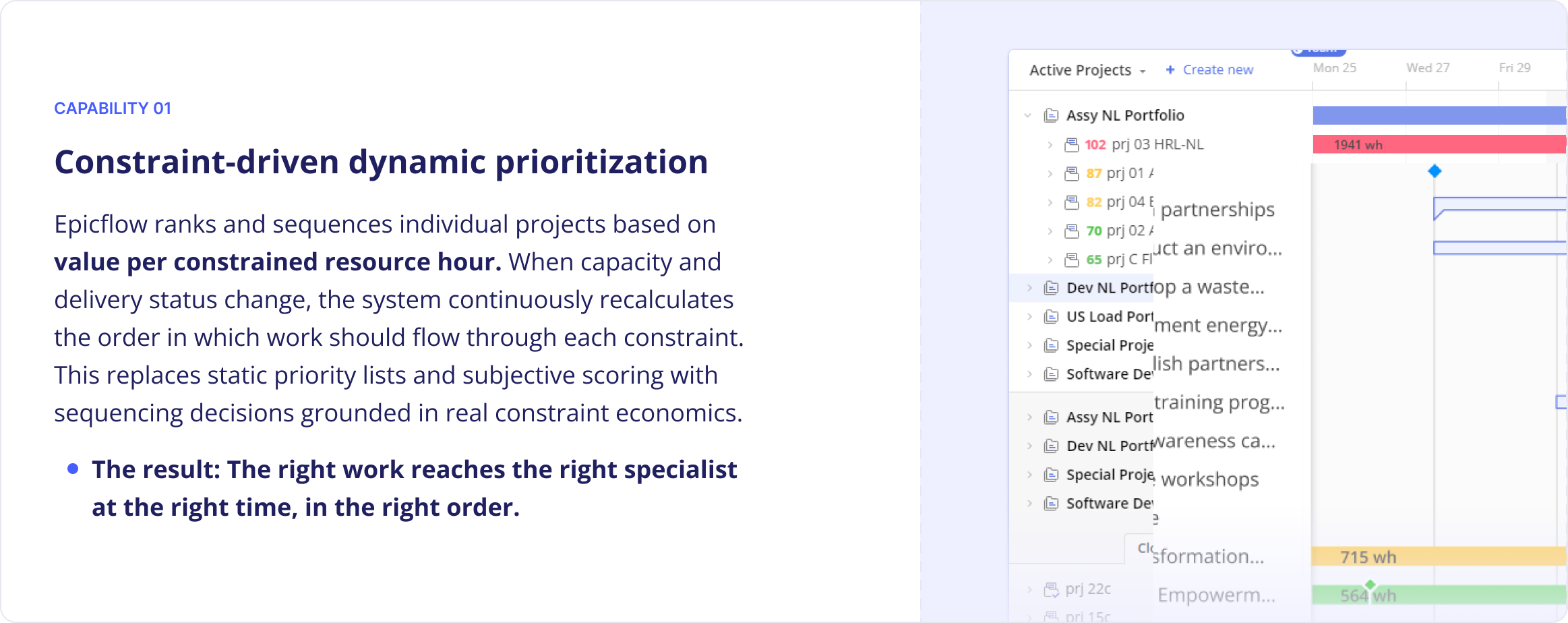Image resolution: width=1568 pixels, height=623 pixels.
Task: Select the prj 01 item with priority 87
Action: [1119, 173]
